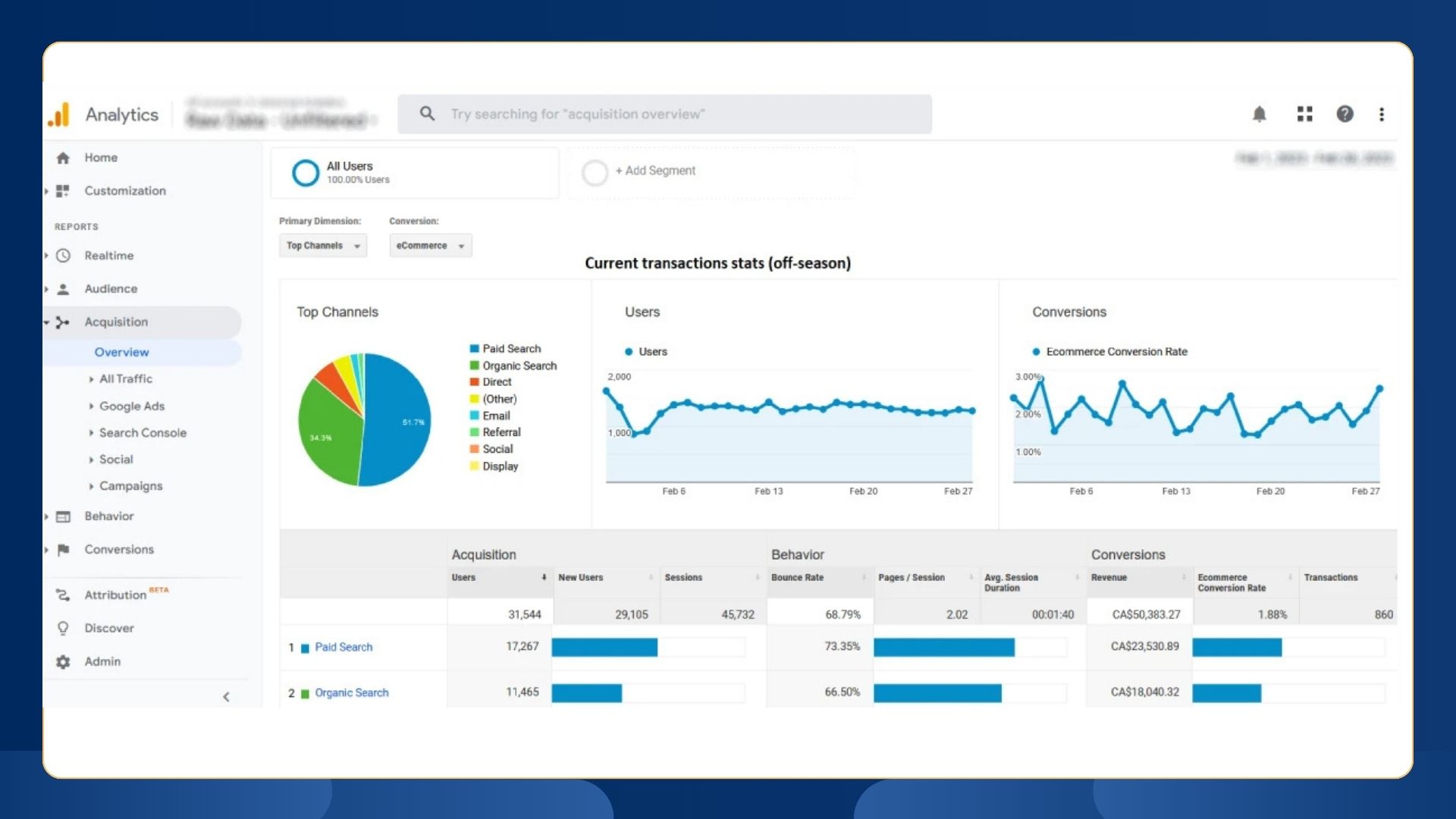This screenshot has width=1456, height=819.
Task: Click the Revenue column header
Action: pyautogui.click(x=1109, y=578)
